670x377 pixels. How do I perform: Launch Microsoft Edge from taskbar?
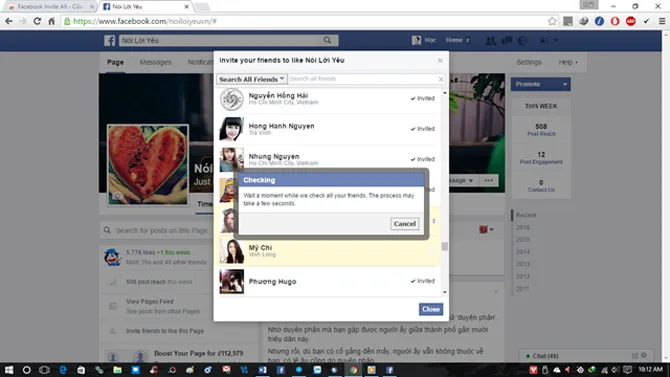(x=63, y=370)
